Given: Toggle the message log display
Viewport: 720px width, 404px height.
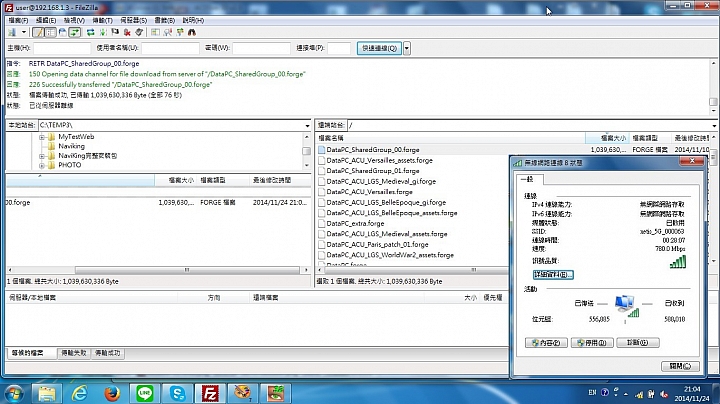Looking at the screenshot, I should pos(38,32).
